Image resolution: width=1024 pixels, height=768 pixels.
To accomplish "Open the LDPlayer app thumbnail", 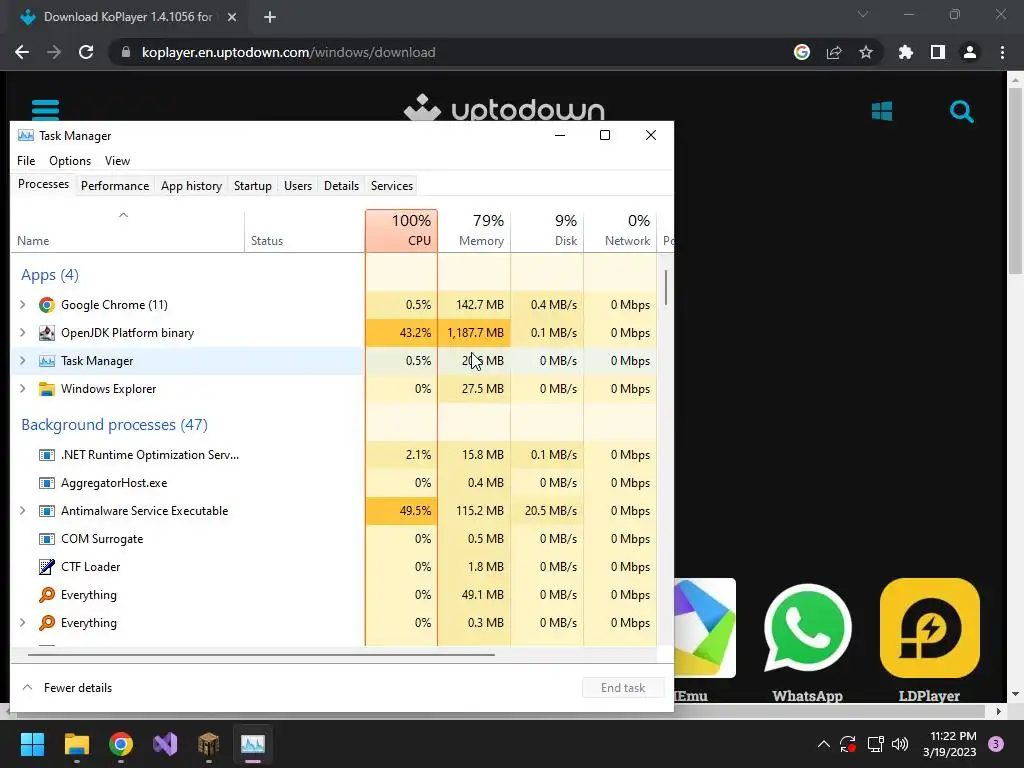I will click(x=929, y=628).
